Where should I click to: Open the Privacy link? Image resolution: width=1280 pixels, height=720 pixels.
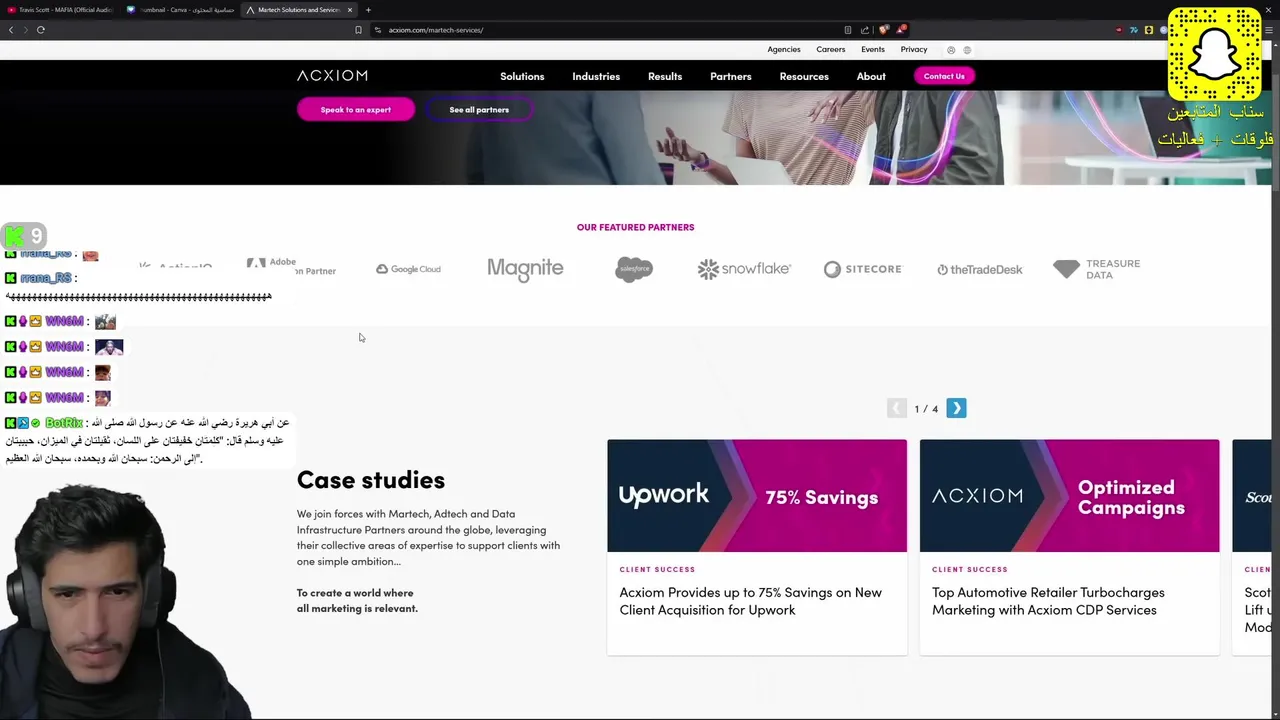[914, 49]
